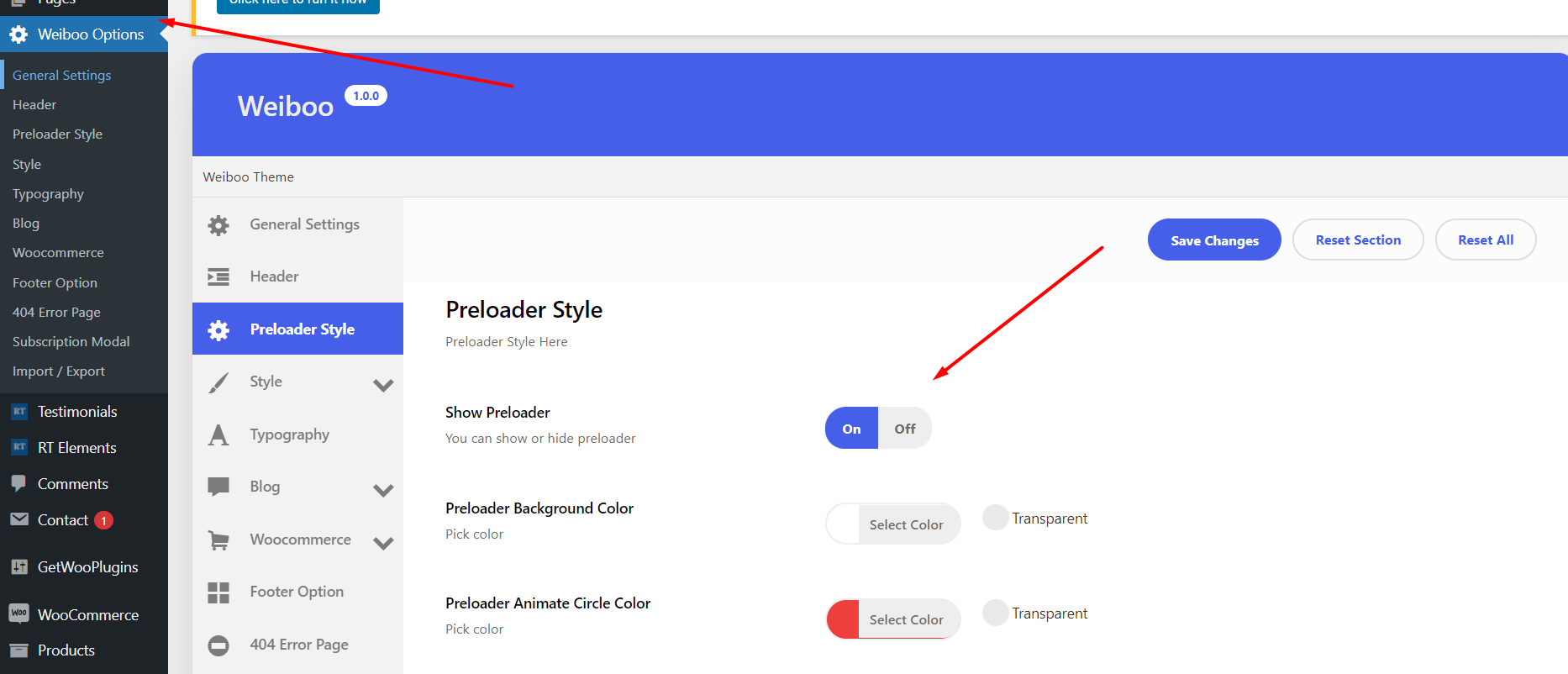
Task: Click the Blog speech bubble icon
Action: click(218, 487)
